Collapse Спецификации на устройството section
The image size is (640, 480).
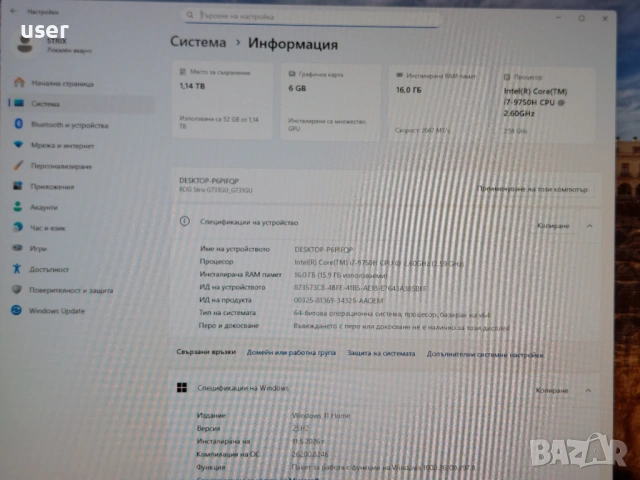click(589, 226)
